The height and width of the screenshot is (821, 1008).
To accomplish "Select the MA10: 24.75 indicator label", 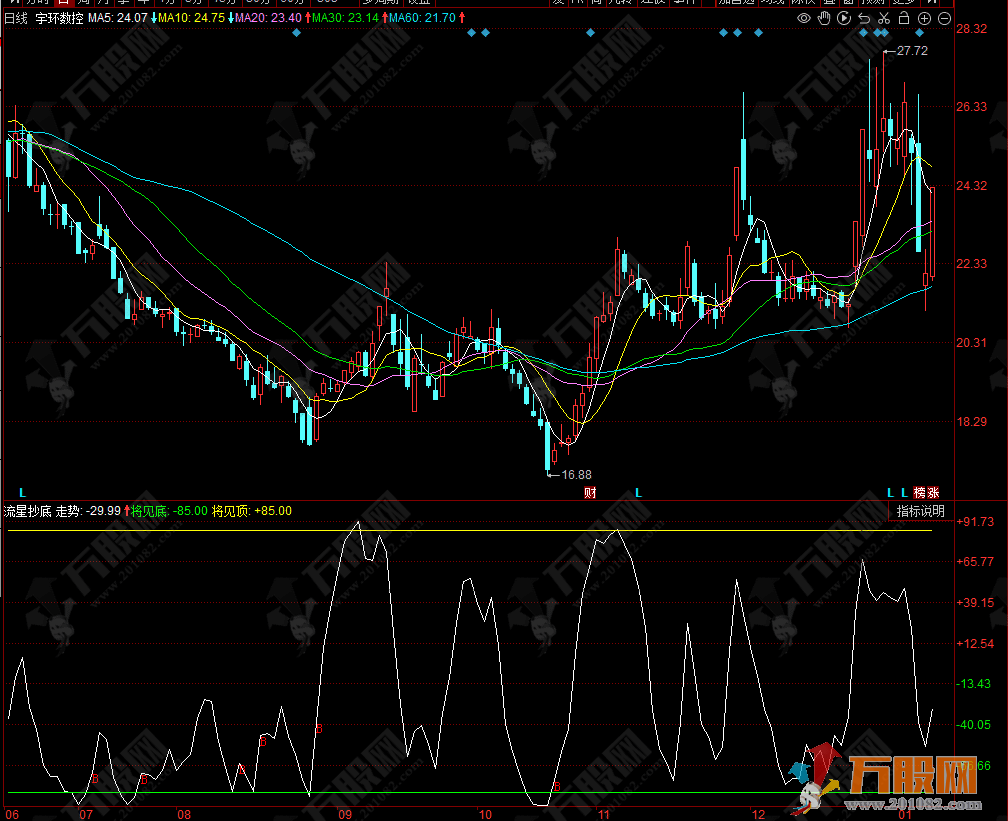I will point(192,18).
